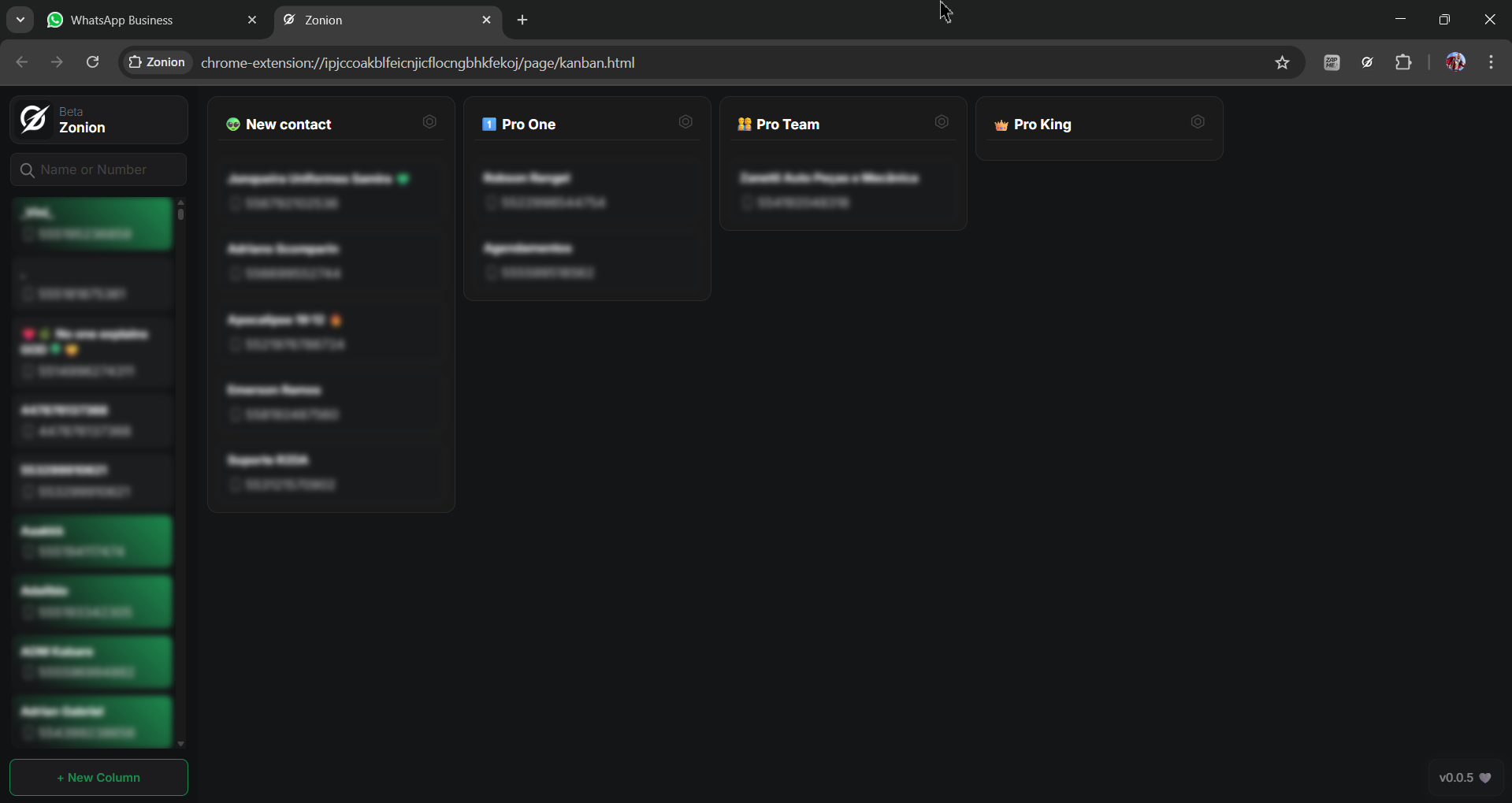Open settings icon of New contact column
Viewport: 1512px width, 803px height.
[429, 122]
